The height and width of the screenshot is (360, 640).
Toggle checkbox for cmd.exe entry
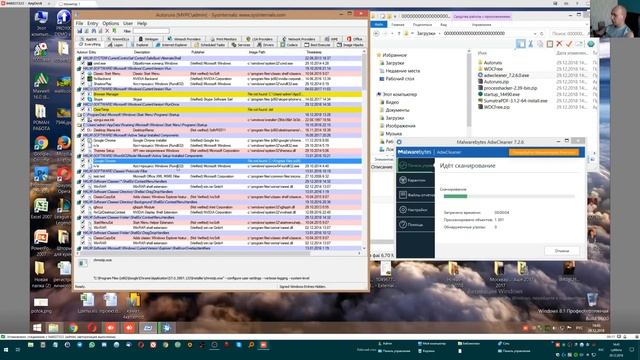[x=83, y=63]
